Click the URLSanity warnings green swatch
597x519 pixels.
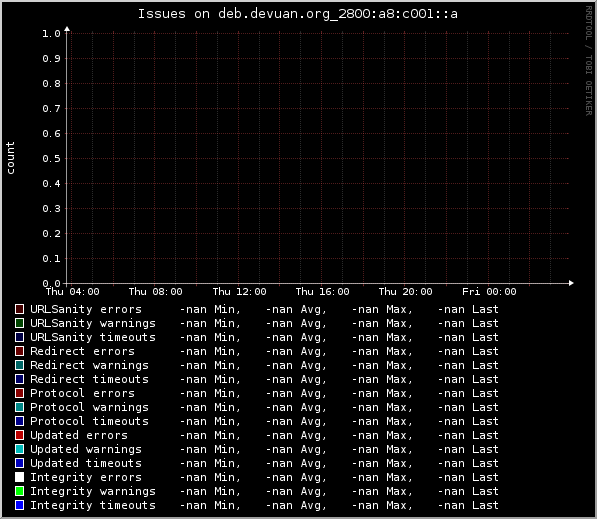click(19, 323)
